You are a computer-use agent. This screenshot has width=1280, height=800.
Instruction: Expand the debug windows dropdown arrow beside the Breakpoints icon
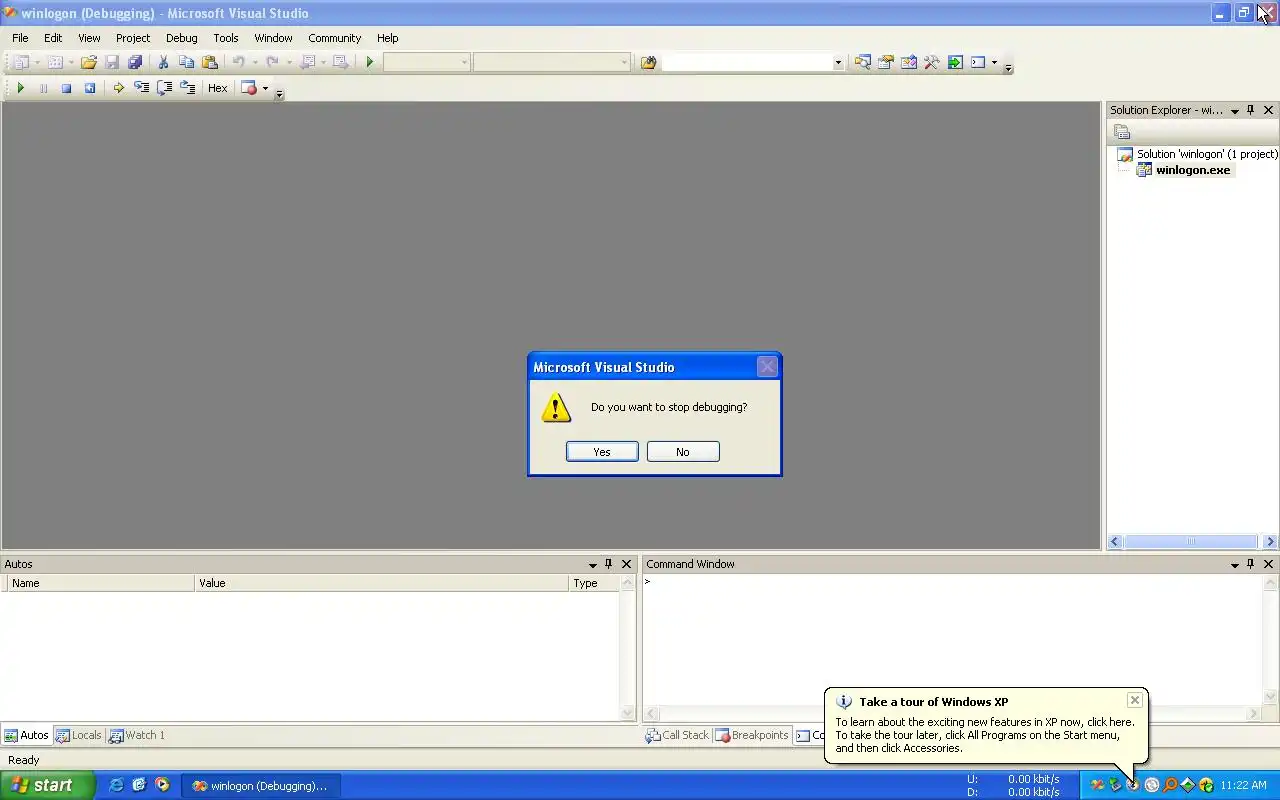[x=265, y=88]
